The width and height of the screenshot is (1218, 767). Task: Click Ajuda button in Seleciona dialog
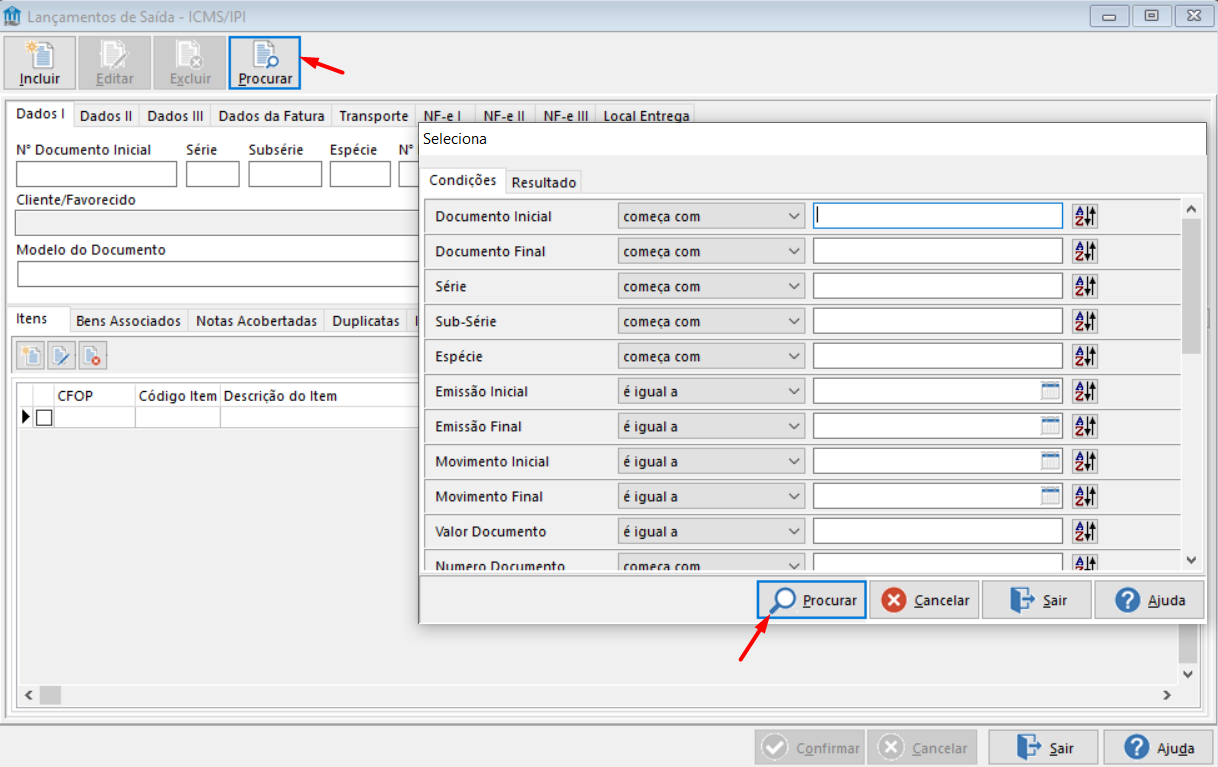point(1149,600)
